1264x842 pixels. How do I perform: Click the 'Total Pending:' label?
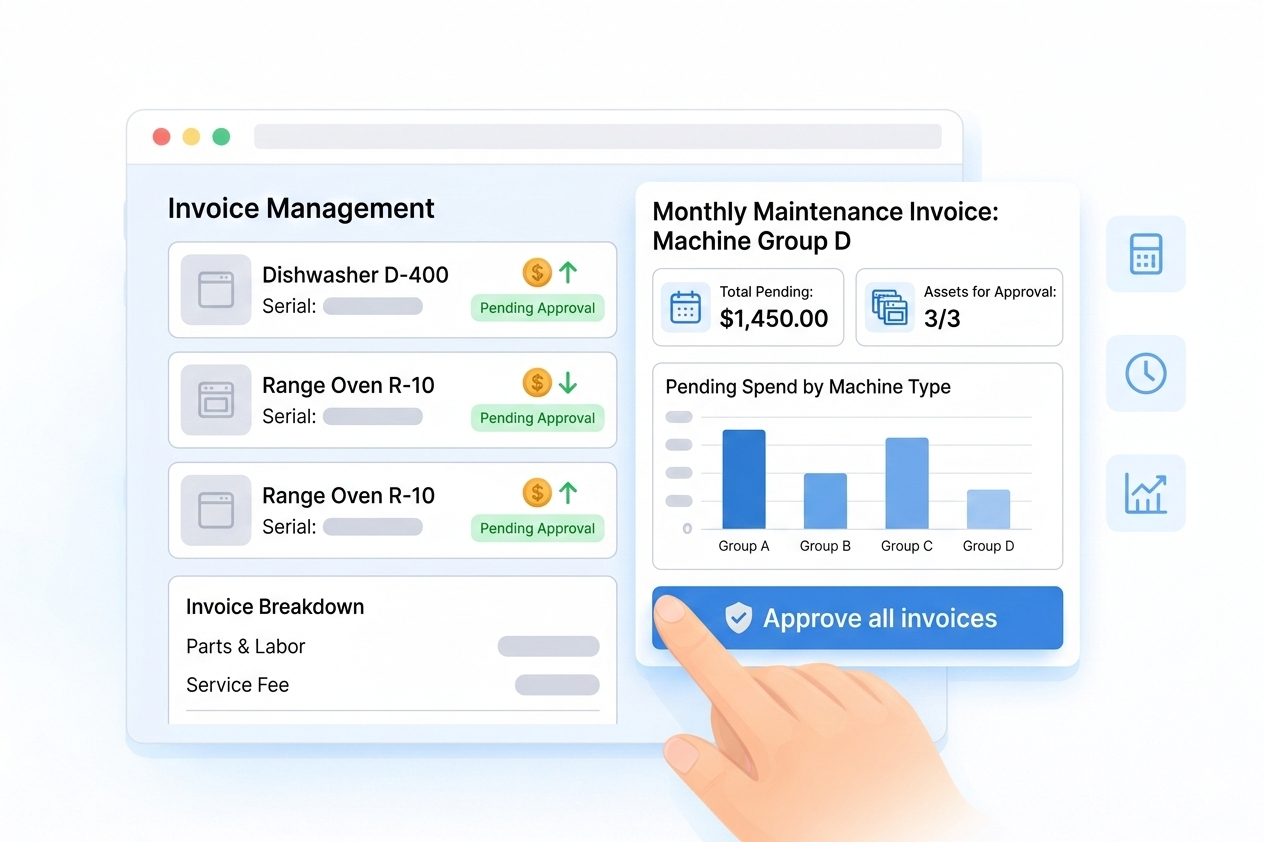(766, 292)
